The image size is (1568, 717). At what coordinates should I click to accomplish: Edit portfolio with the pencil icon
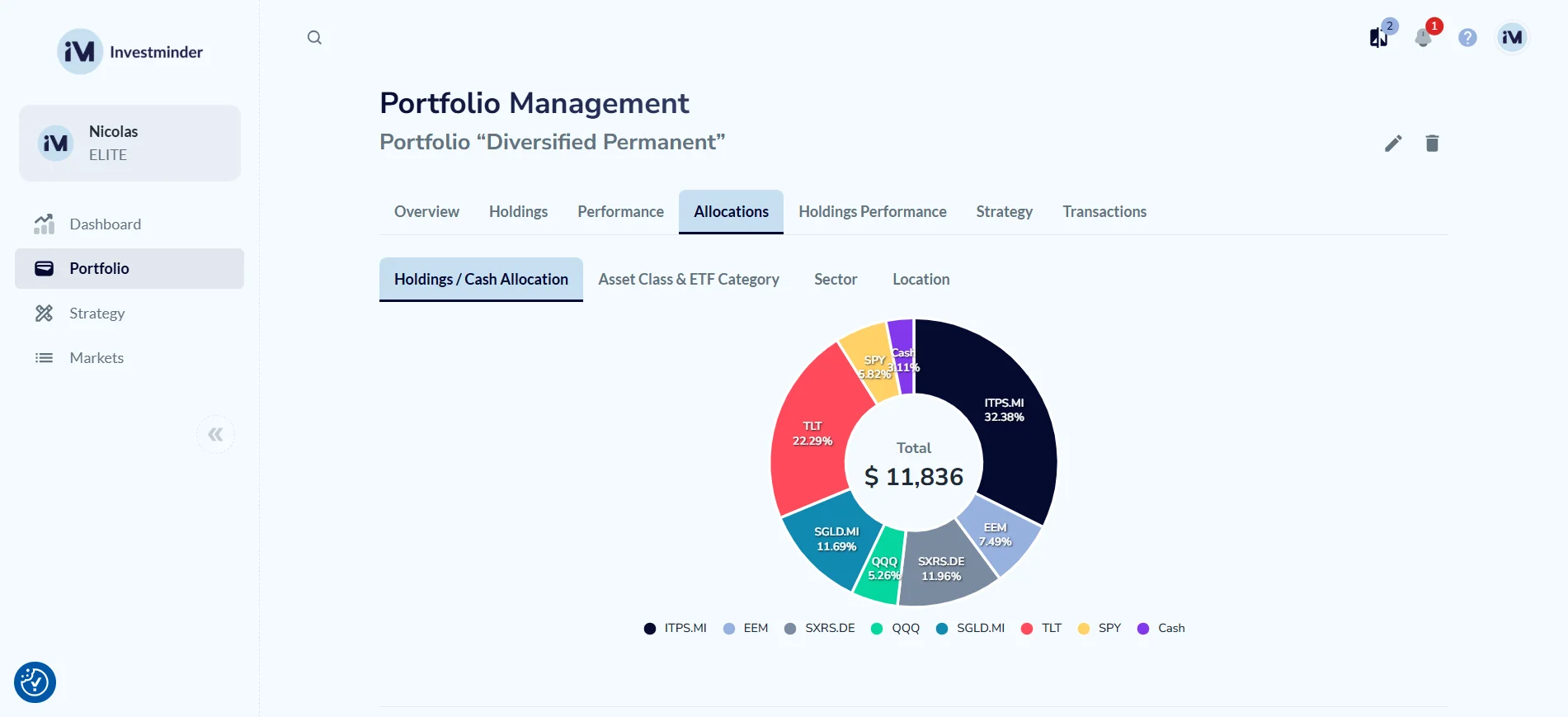click(x=1393, y=144)
